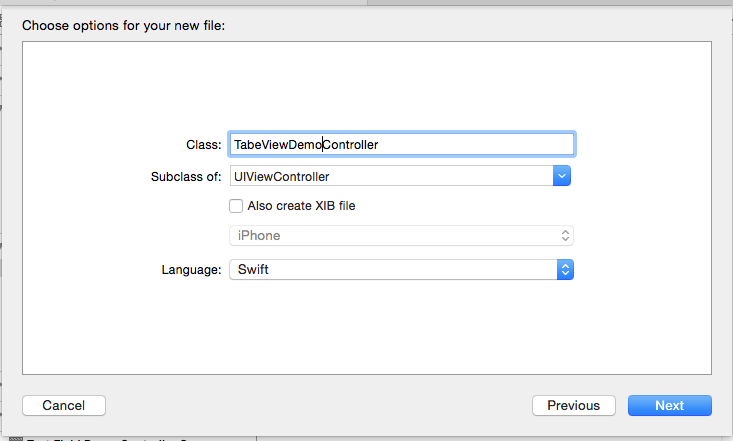Select the Swift language option field

coord(392,270)
